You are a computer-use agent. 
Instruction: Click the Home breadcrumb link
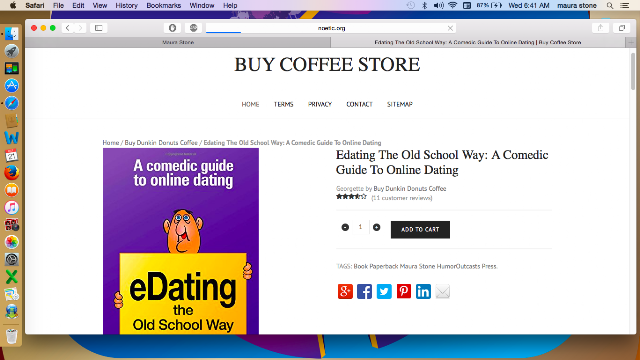(111, 142)
